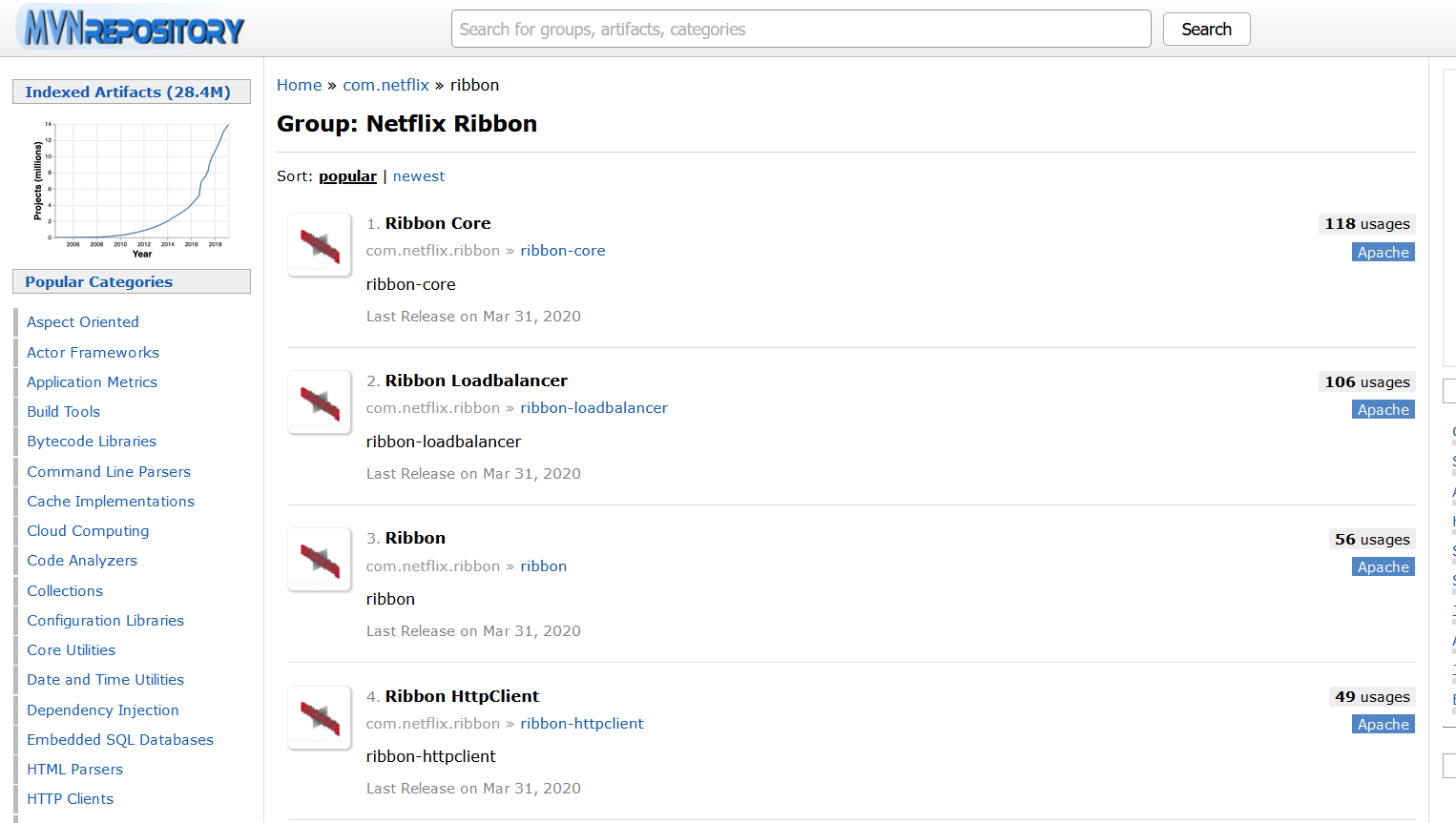This screenshot has height=823, width=1456.
Task: Click the Apache license tag for Ribbon Core
Action: (x=1383, y=252)
